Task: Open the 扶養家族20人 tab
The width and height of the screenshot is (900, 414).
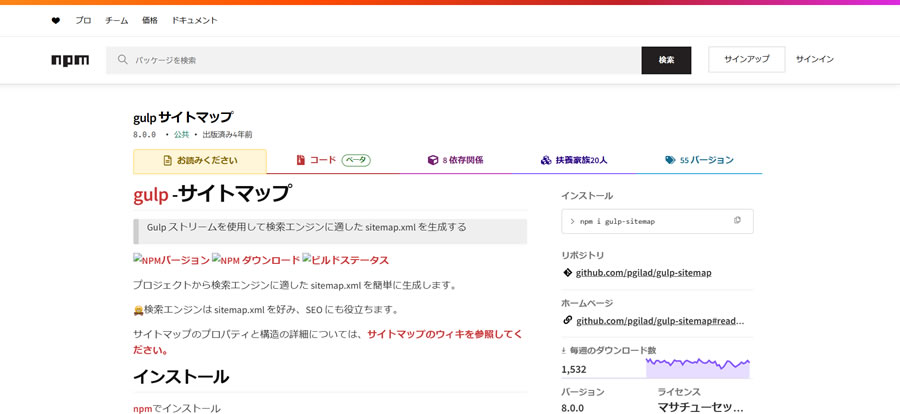Action: click(574, 161)
